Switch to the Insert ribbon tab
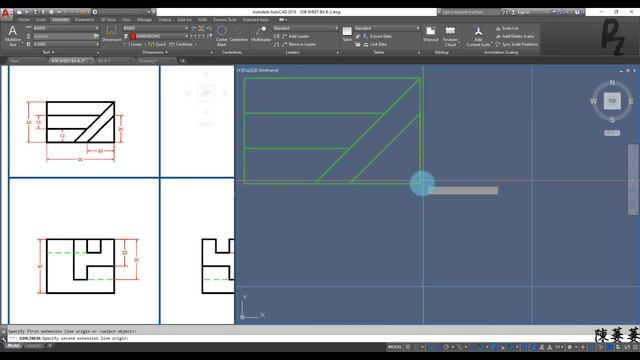Viewport: 640px width, 360px height. coord(40,20)
